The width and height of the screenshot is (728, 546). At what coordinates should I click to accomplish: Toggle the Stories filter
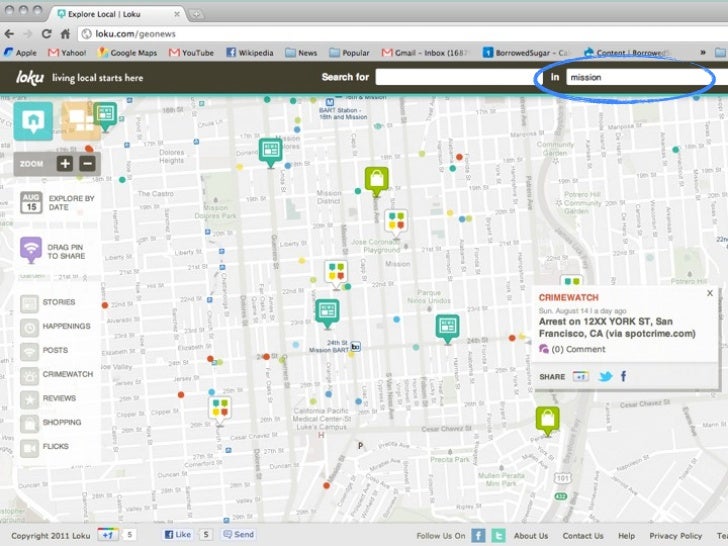point(30,302)
